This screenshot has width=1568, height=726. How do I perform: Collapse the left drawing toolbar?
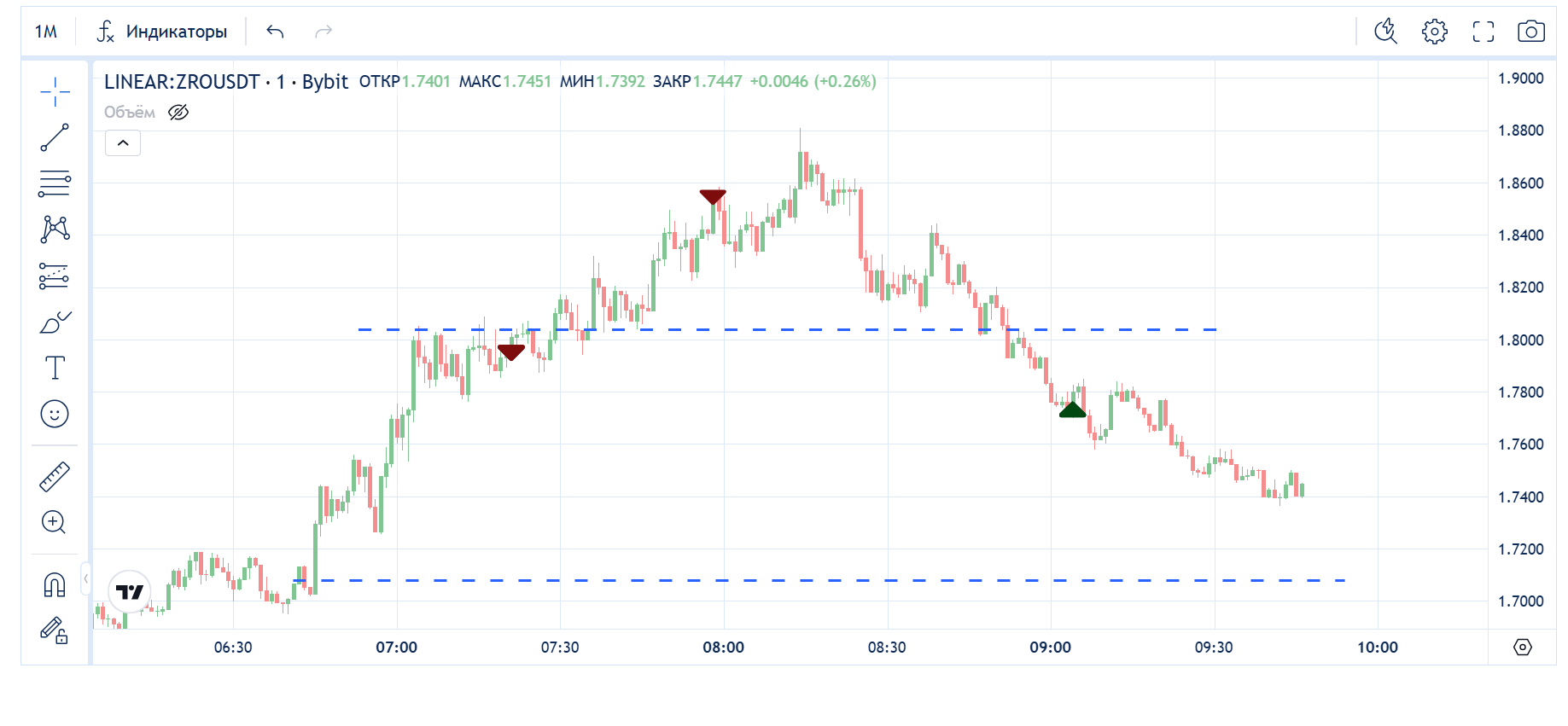point(85,579)
